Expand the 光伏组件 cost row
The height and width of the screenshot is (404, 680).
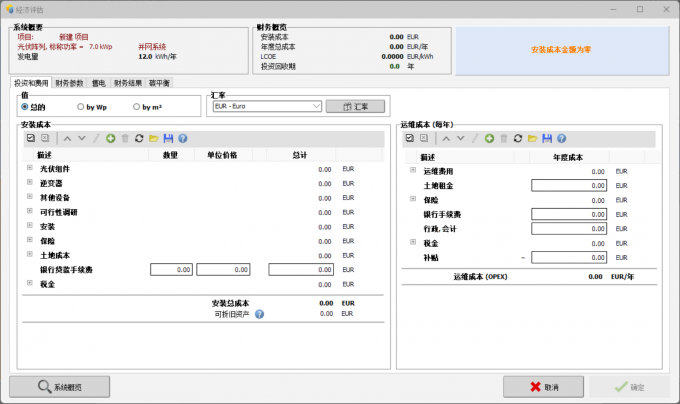click(x=29, y=168)
